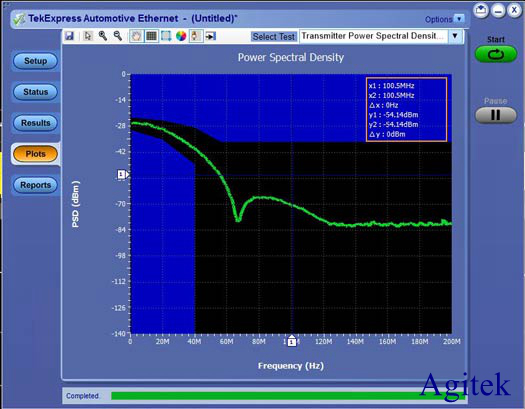Open the Reports tab

[35, 185]
